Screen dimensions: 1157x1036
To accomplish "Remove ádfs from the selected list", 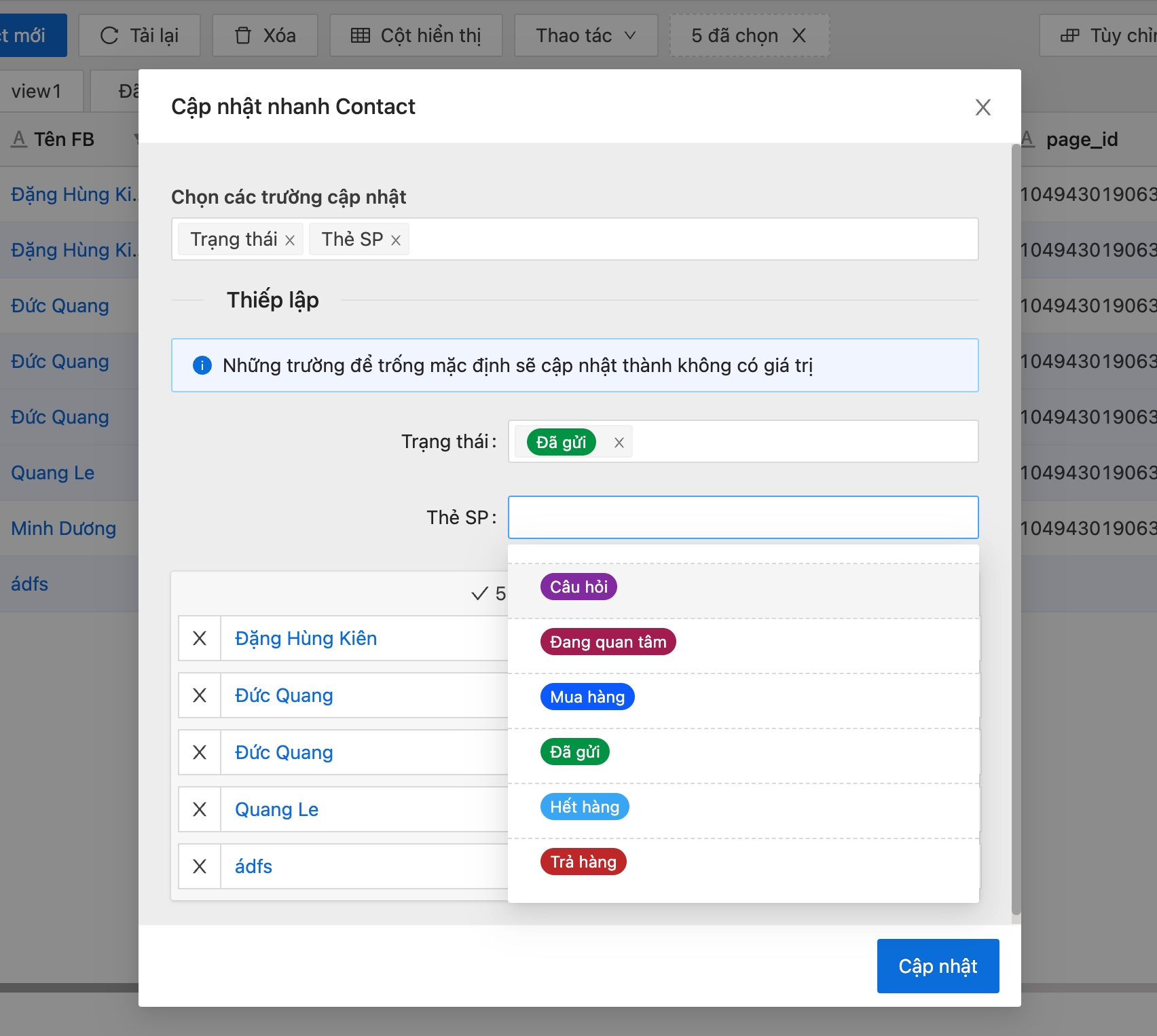I will (200, 866).
